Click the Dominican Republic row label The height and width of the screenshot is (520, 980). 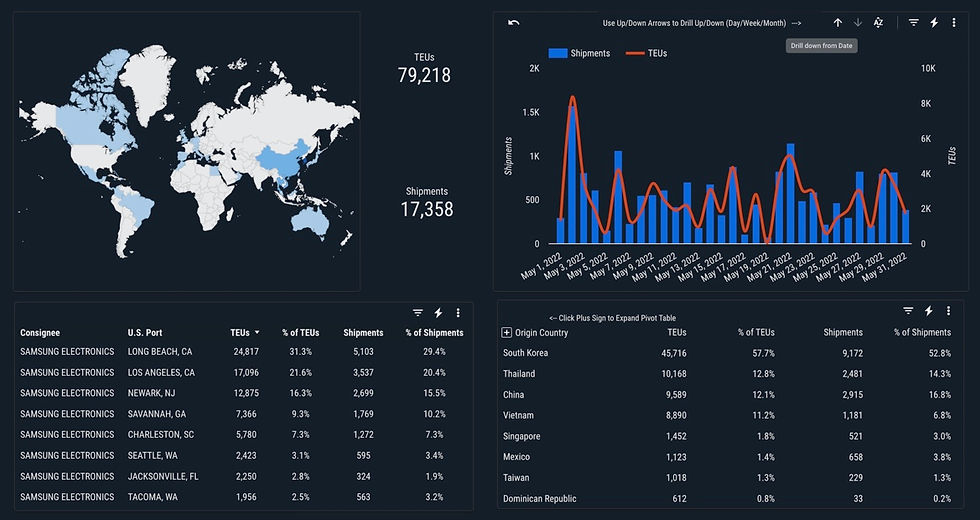(540, 499)
